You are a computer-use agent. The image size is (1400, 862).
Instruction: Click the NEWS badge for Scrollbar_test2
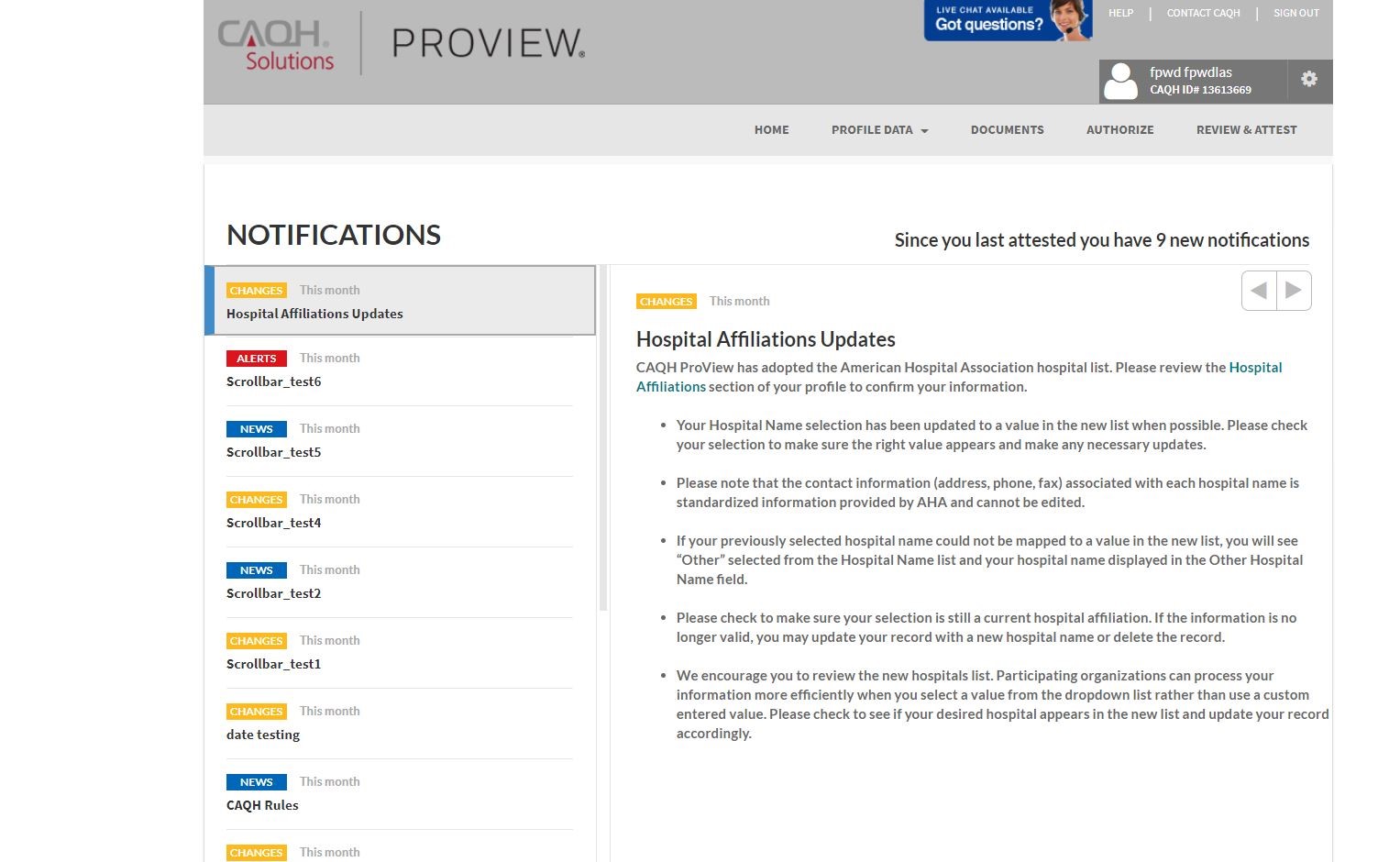click(x=257, y=570)
